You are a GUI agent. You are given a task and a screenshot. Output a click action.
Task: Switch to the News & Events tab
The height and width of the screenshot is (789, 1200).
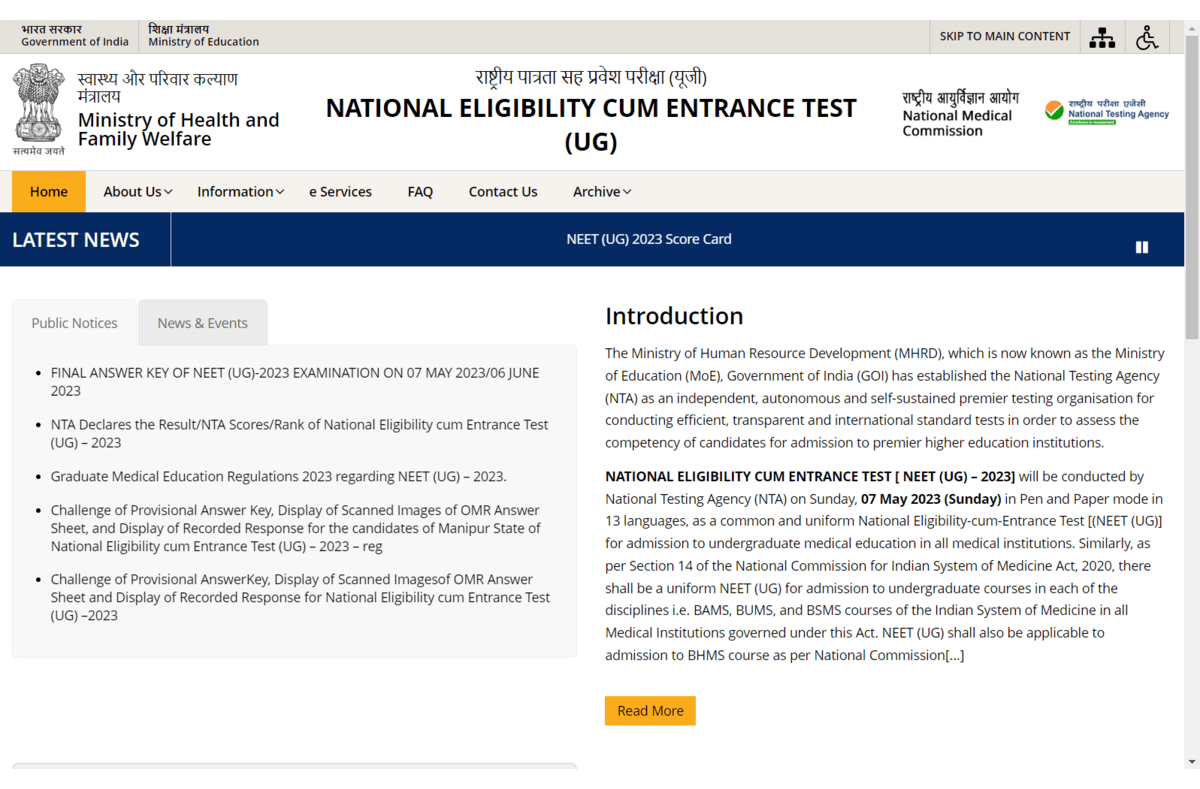tap(202, 323)
